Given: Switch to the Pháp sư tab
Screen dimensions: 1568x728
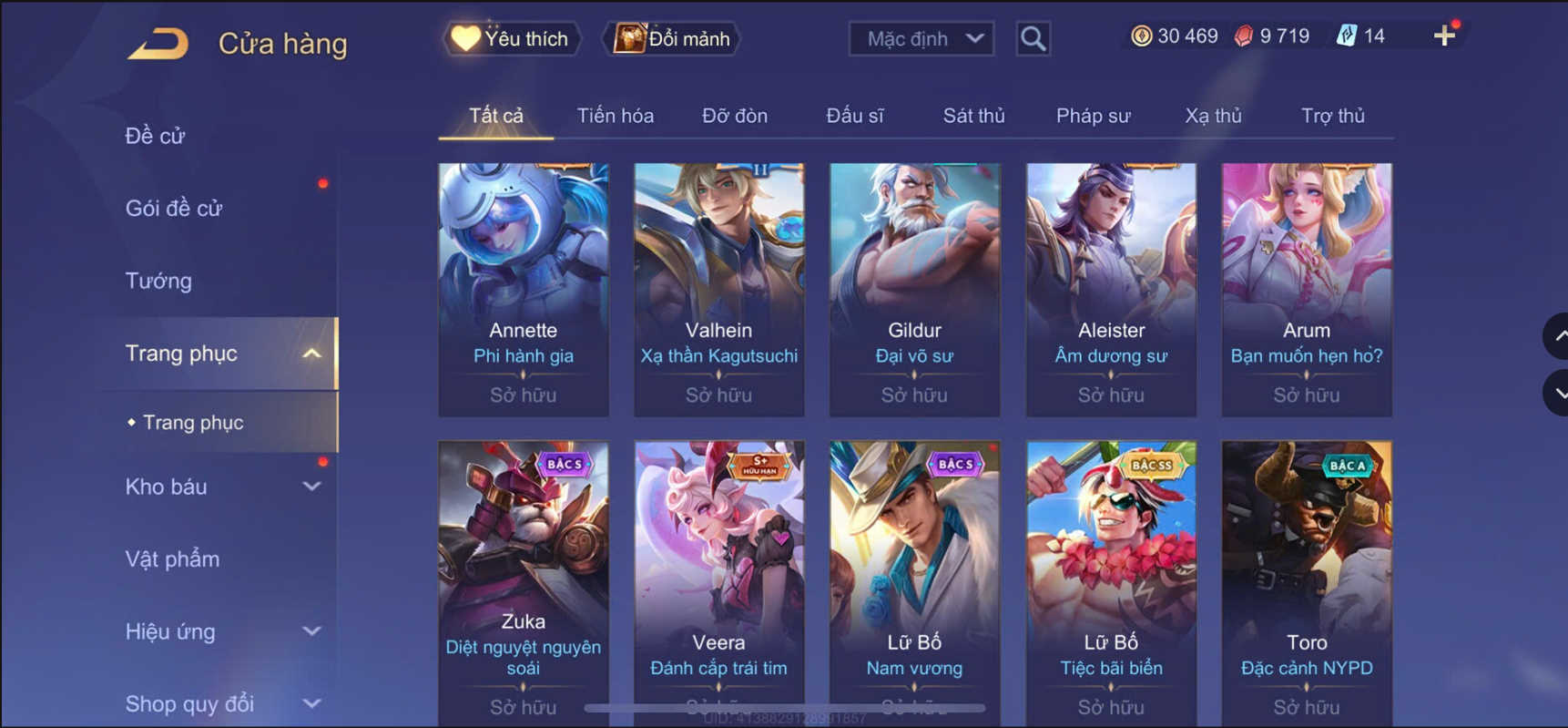Looking at the screenshot, I should [1093, 116].
